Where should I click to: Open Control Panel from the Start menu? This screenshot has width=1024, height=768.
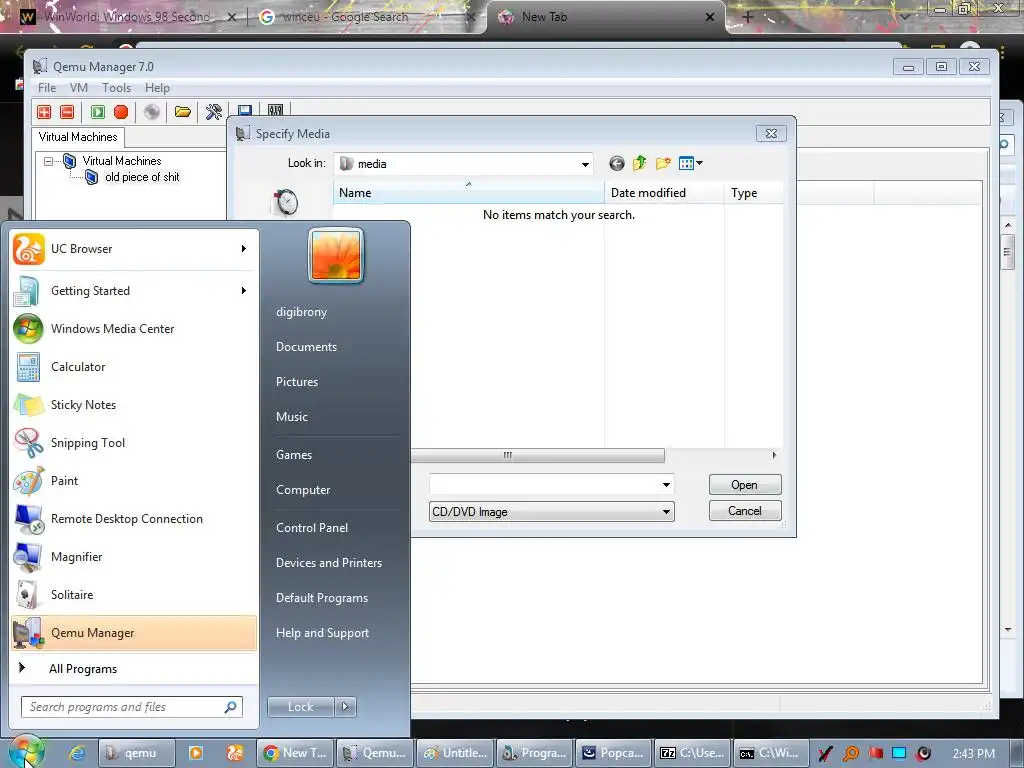(312, 528)
